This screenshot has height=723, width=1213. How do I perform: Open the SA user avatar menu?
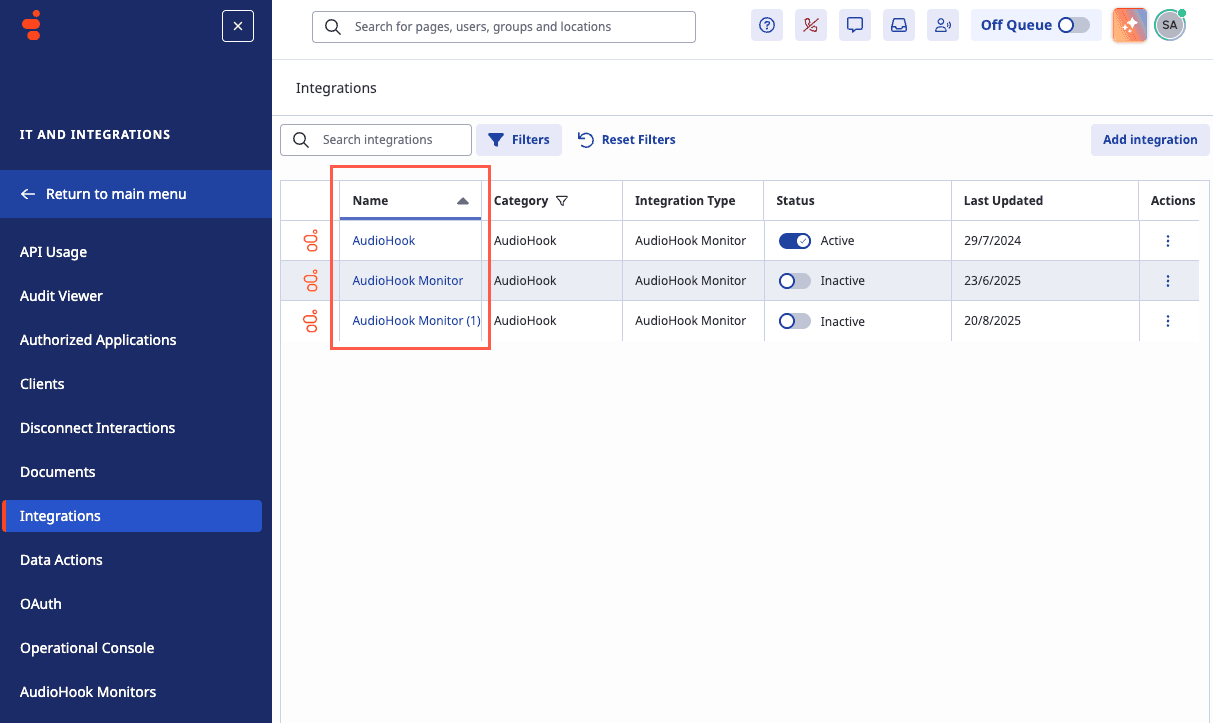(1169, 26)
